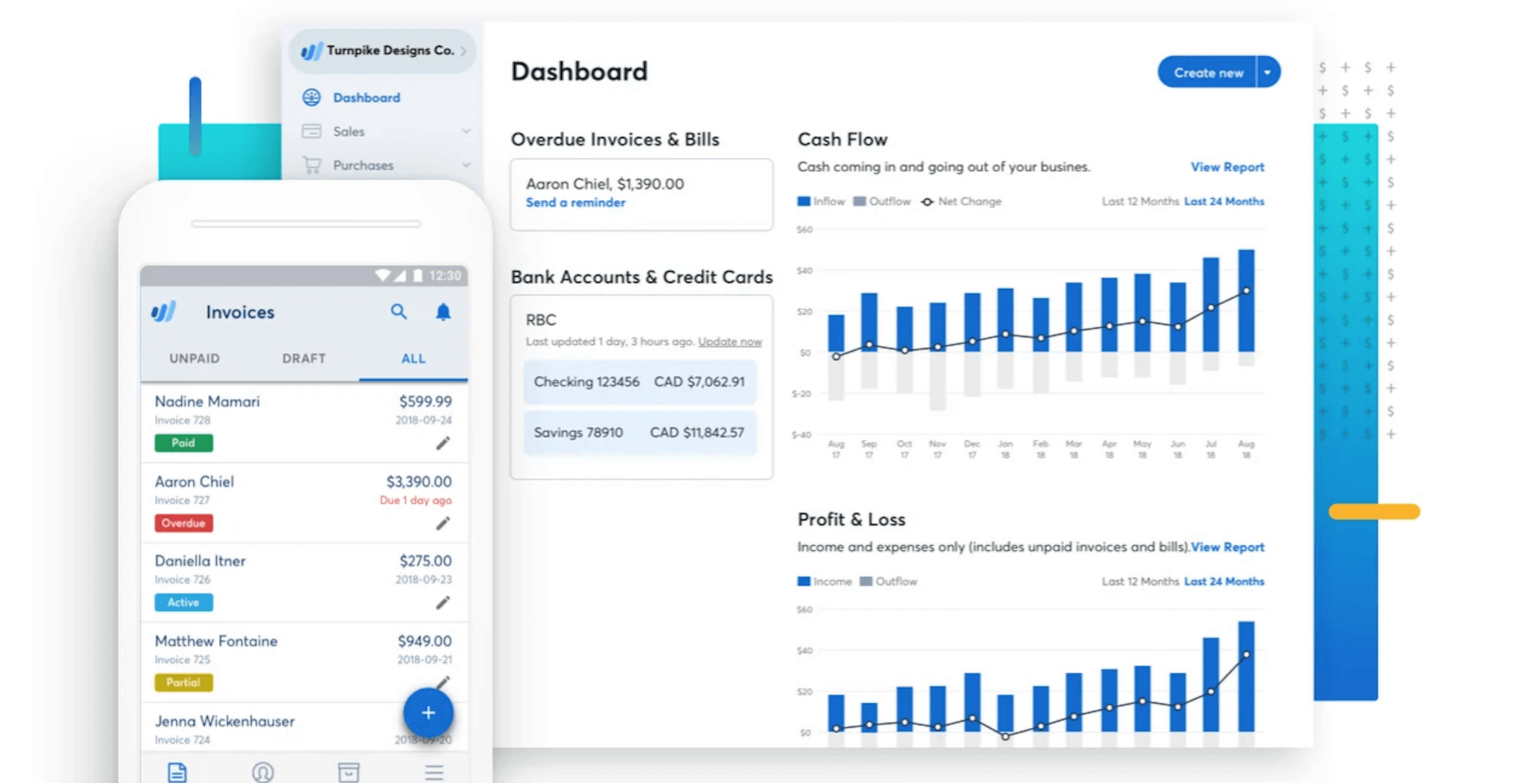This screenshot has height=783, width=1536.
Task: Open the hamburger menu in bottom navigation
Action: coord(433,771)
